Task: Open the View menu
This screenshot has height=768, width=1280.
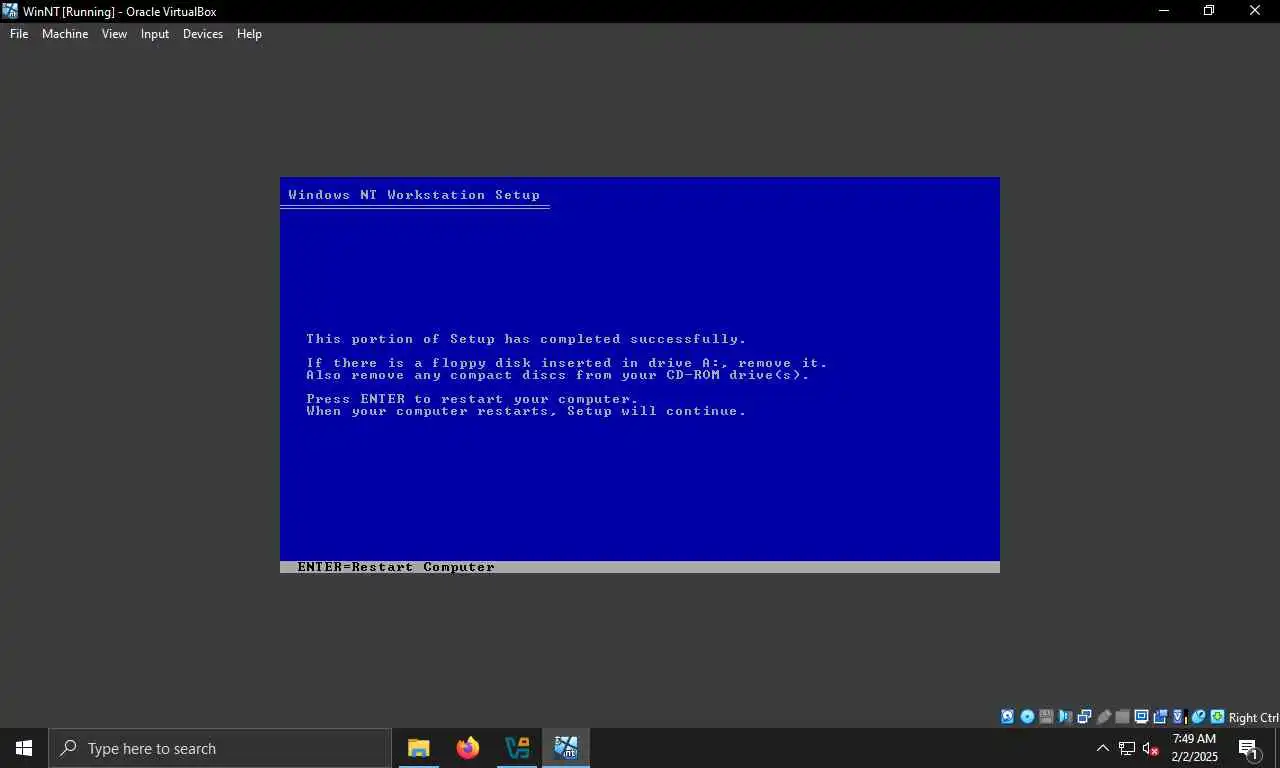Action: [114, 34]
